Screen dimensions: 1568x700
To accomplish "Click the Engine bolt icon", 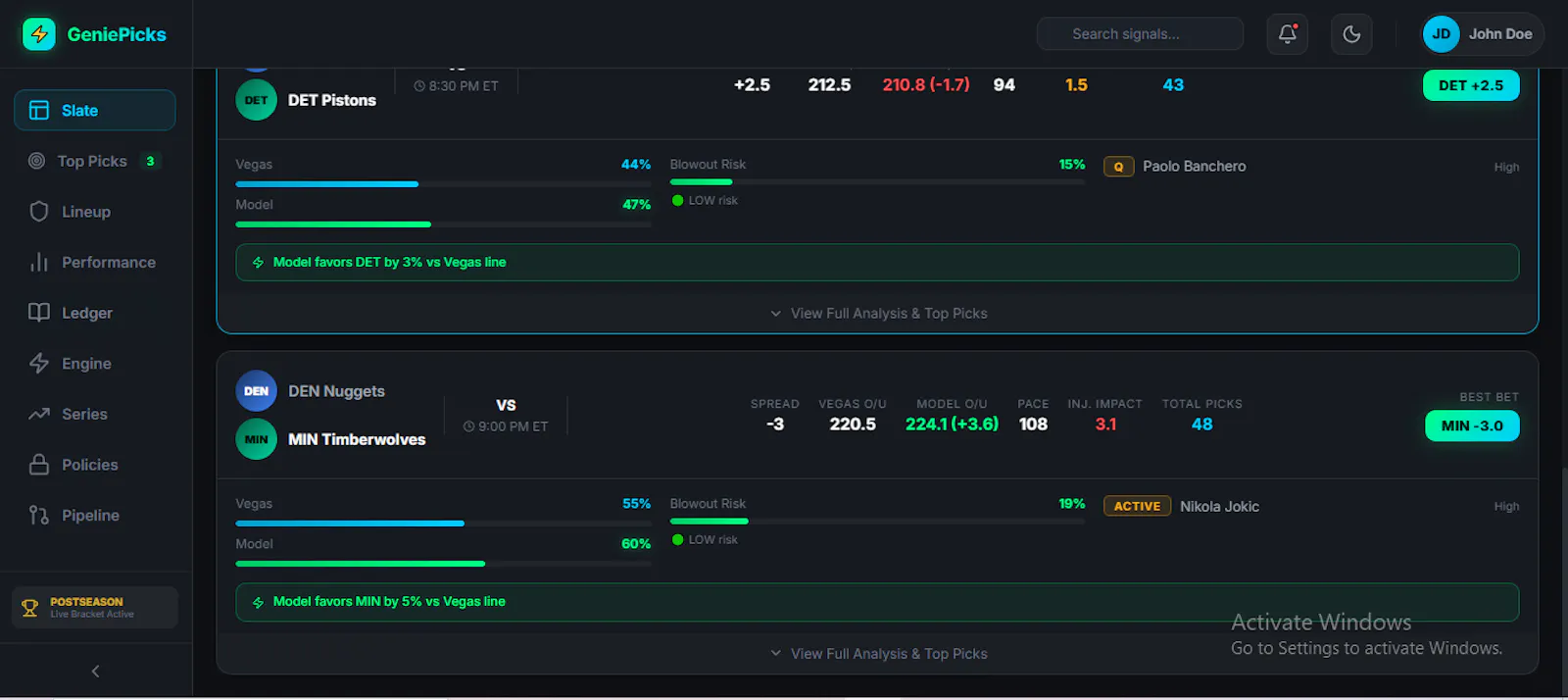I will [39, 364].
